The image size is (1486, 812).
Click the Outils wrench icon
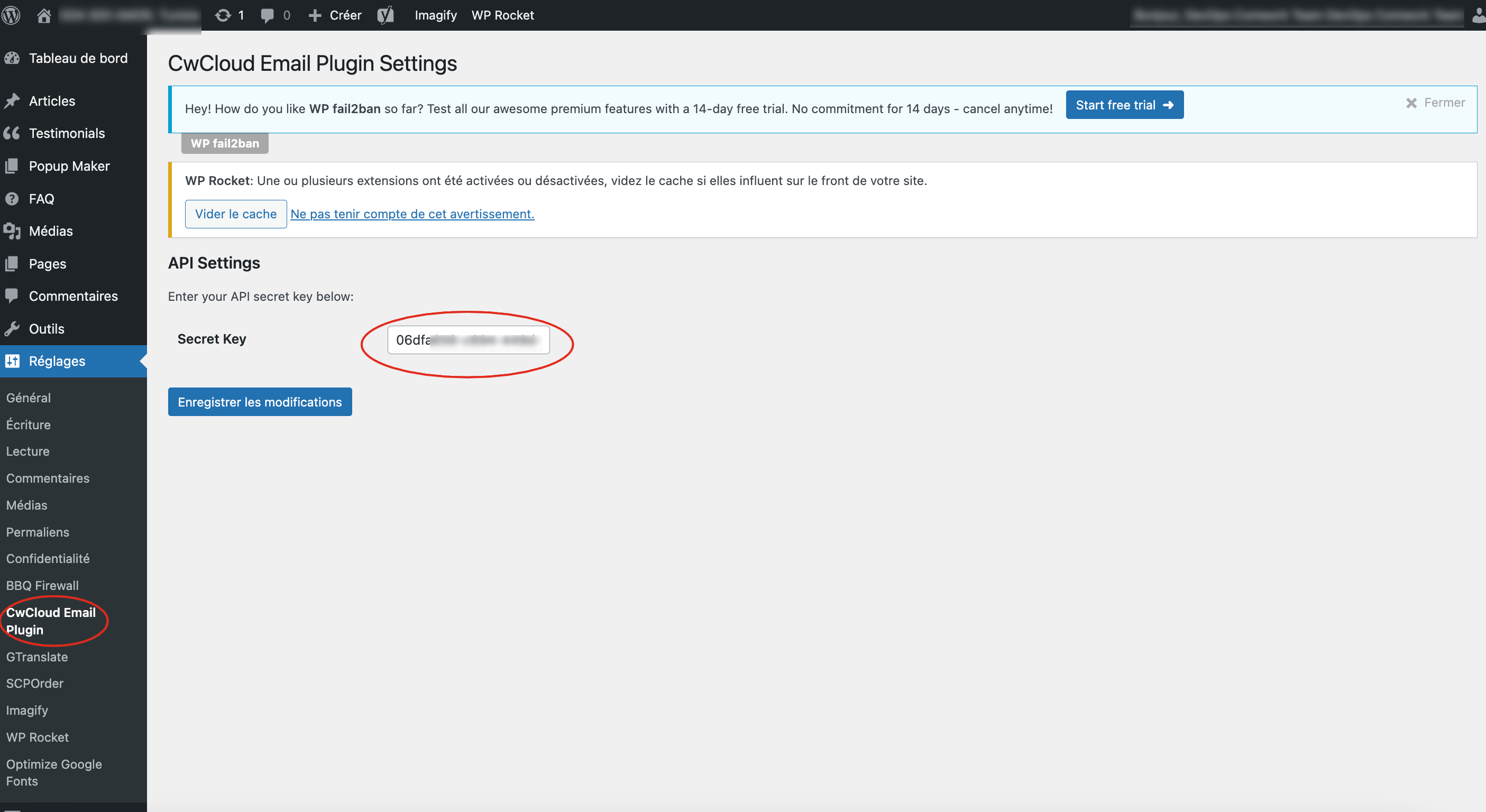12,329
